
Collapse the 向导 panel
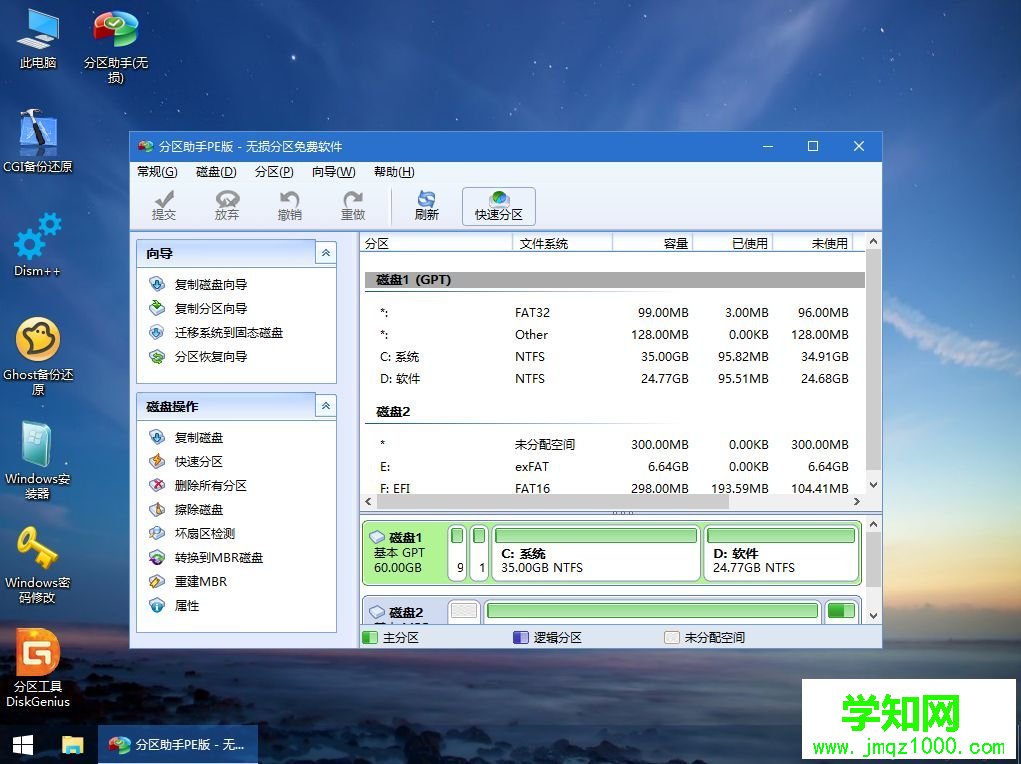tap(325, 253)
